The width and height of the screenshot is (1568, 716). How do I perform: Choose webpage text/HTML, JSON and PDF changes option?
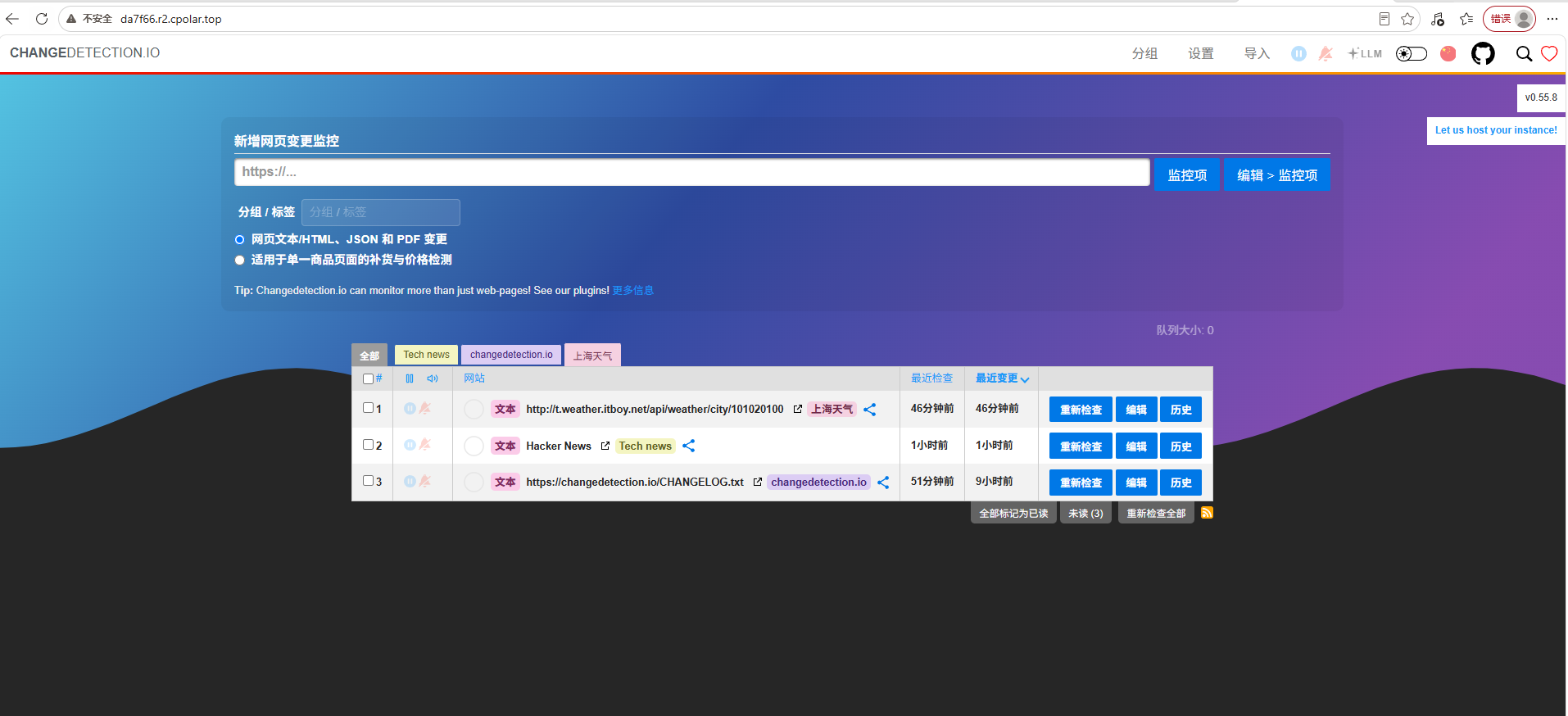coord(239,240)
